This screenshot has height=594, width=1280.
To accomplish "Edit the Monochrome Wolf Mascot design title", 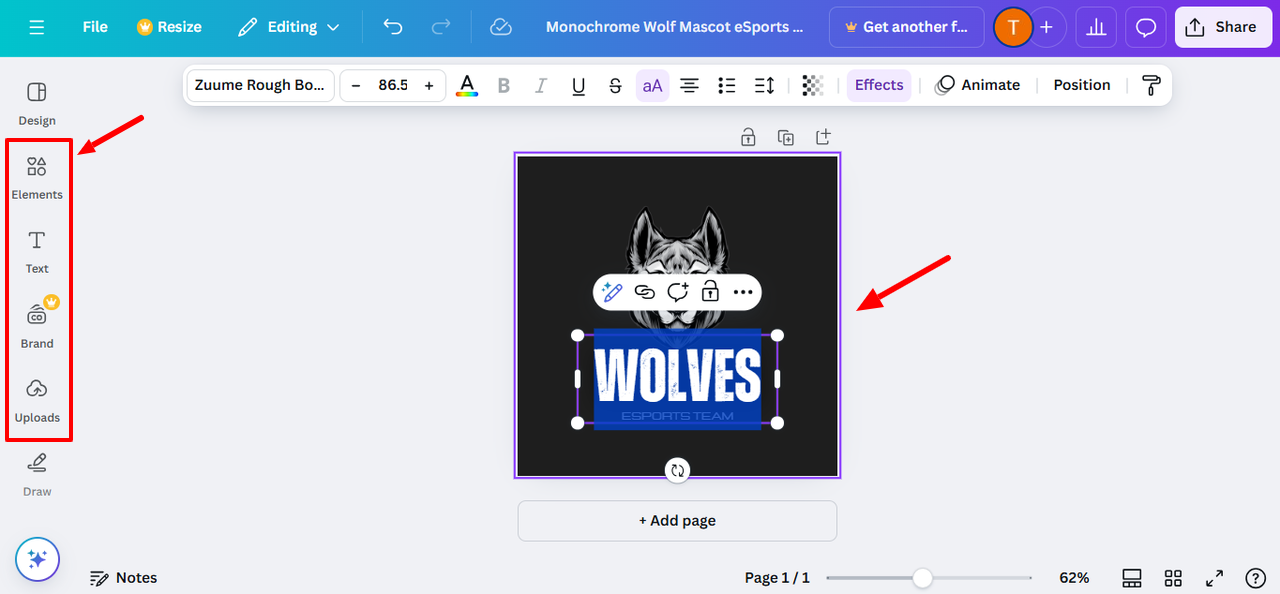I will pos(674,27).
